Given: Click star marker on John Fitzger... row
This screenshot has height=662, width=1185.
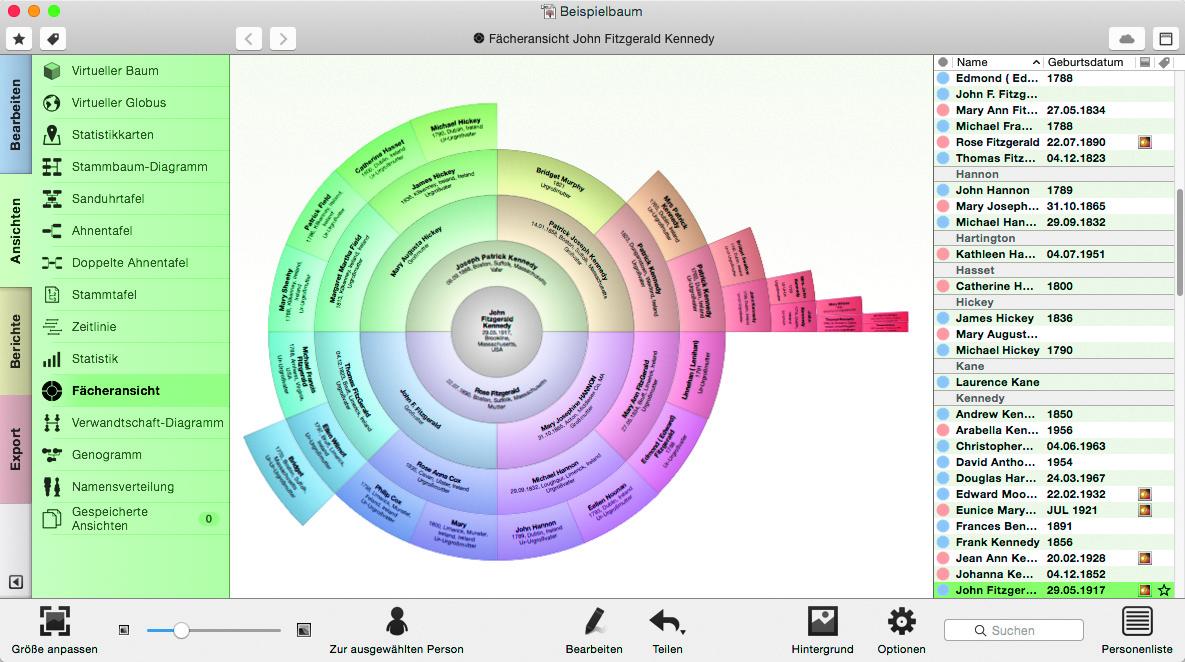Looking at the screenshot, I should point(1165,590).
